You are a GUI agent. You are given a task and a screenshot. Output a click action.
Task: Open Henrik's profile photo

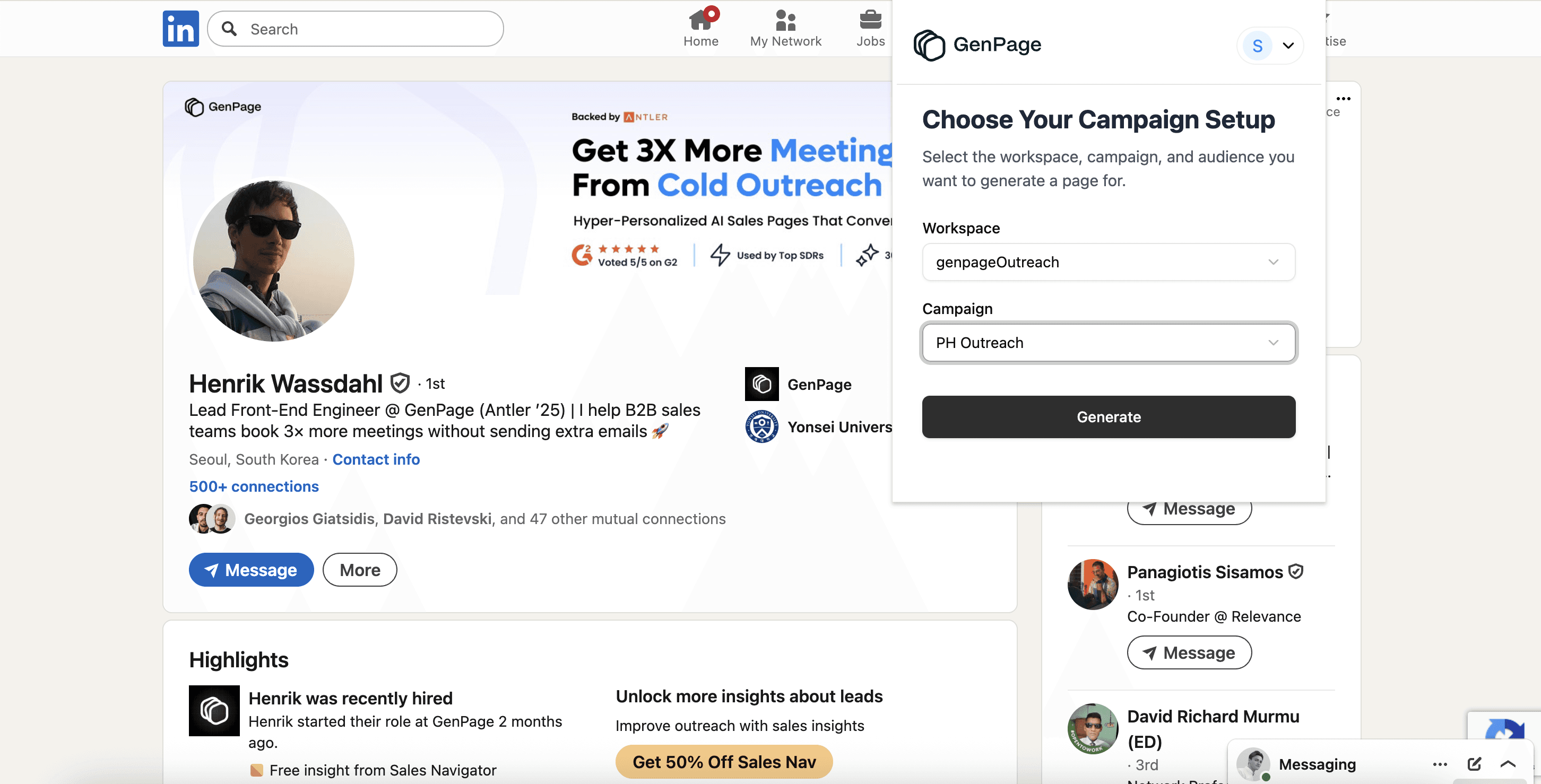[273, 261]
